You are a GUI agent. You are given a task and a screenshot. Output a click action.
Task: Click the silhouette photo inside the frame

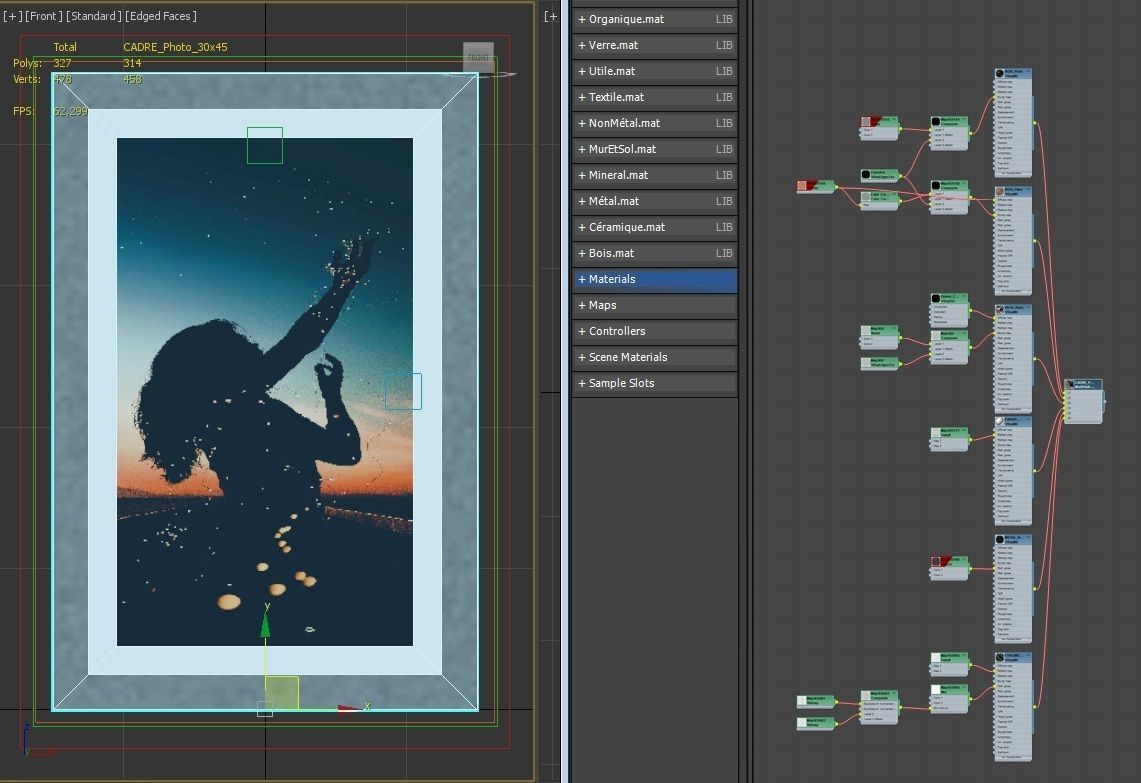click(265, 392)
